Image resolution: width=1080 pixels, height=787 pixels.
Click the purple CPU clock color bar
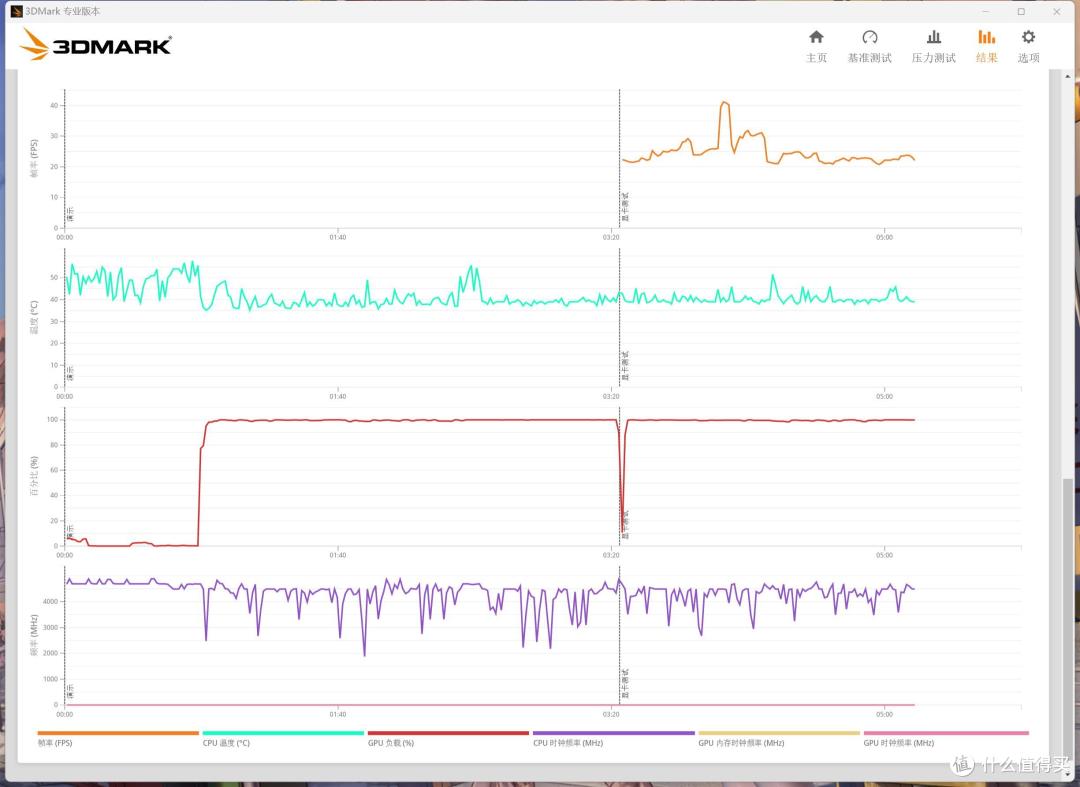pos(614,733)
